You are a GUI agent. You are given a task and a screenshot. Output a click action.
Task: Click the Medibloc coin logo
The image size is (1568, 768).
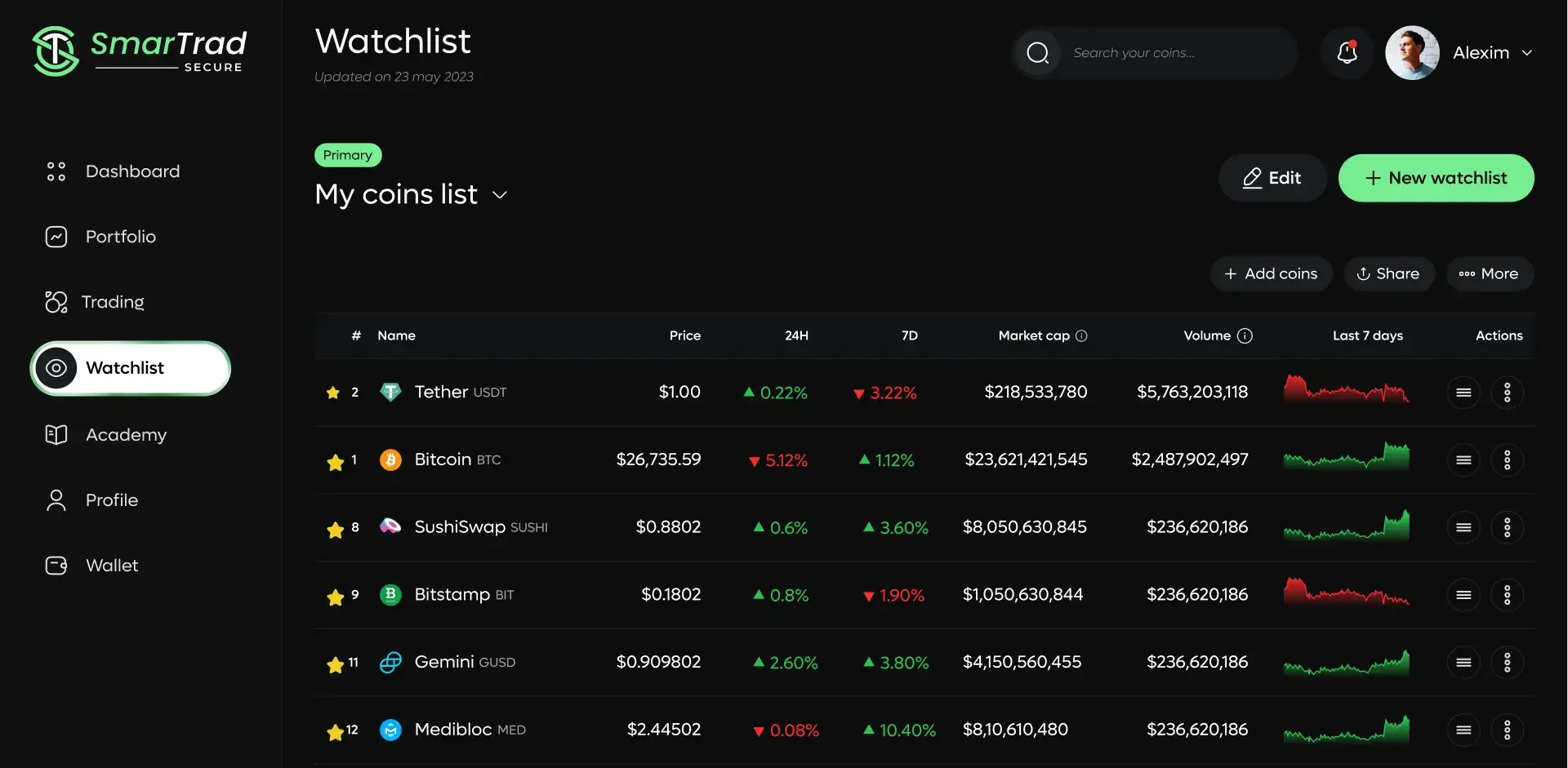pyautogui.click(x=390, y=730)
